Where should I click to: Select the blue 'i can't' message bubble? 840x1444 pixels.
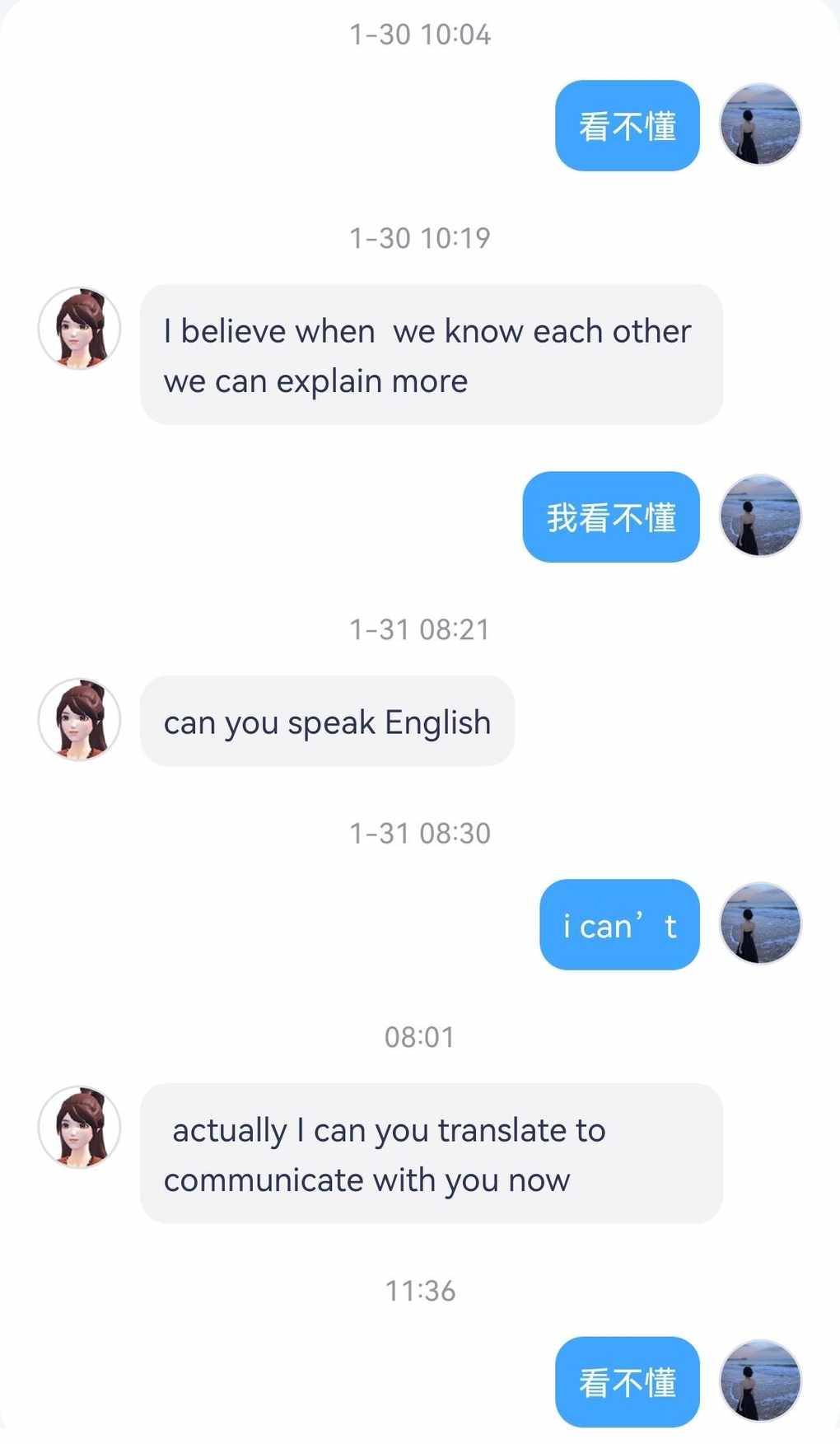coord(619,924)
